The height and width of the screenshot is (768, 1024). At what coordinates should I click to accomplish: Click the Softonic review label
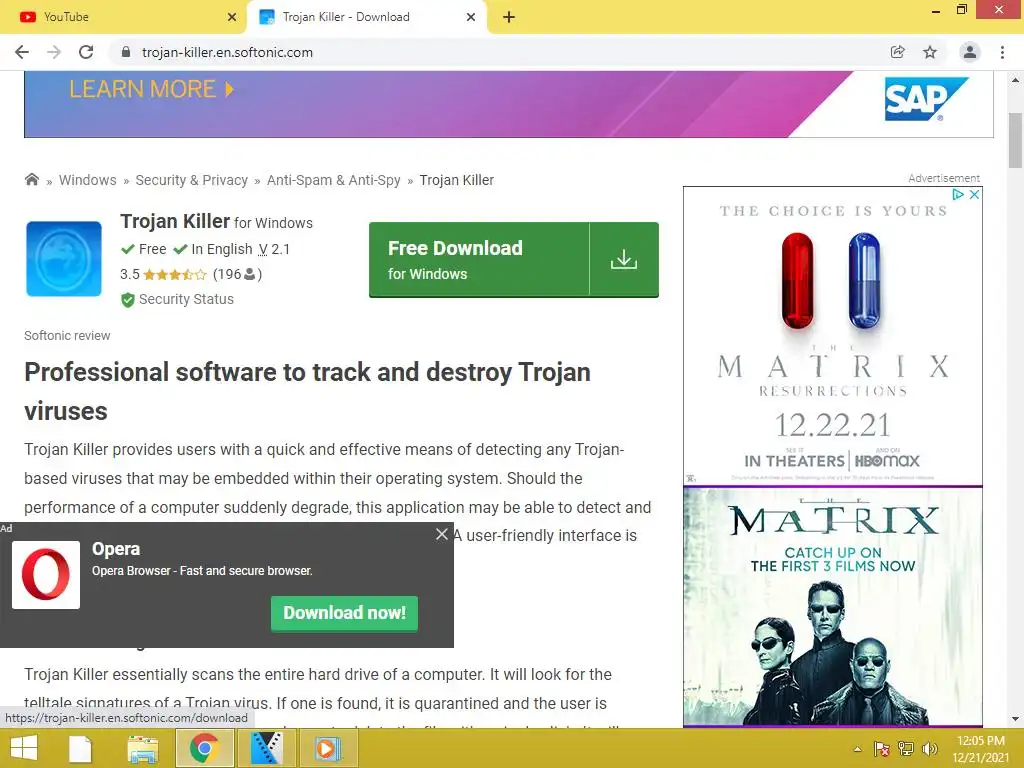click(67, 336)
